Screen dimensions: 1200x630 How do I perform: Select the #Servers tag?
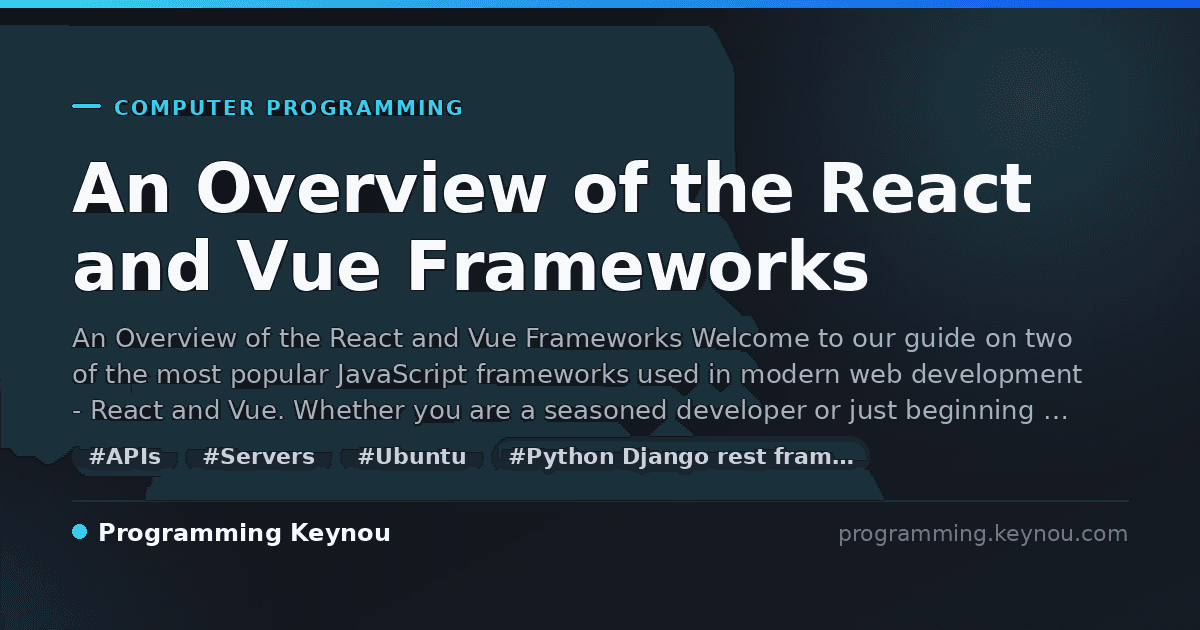(259, 458)
